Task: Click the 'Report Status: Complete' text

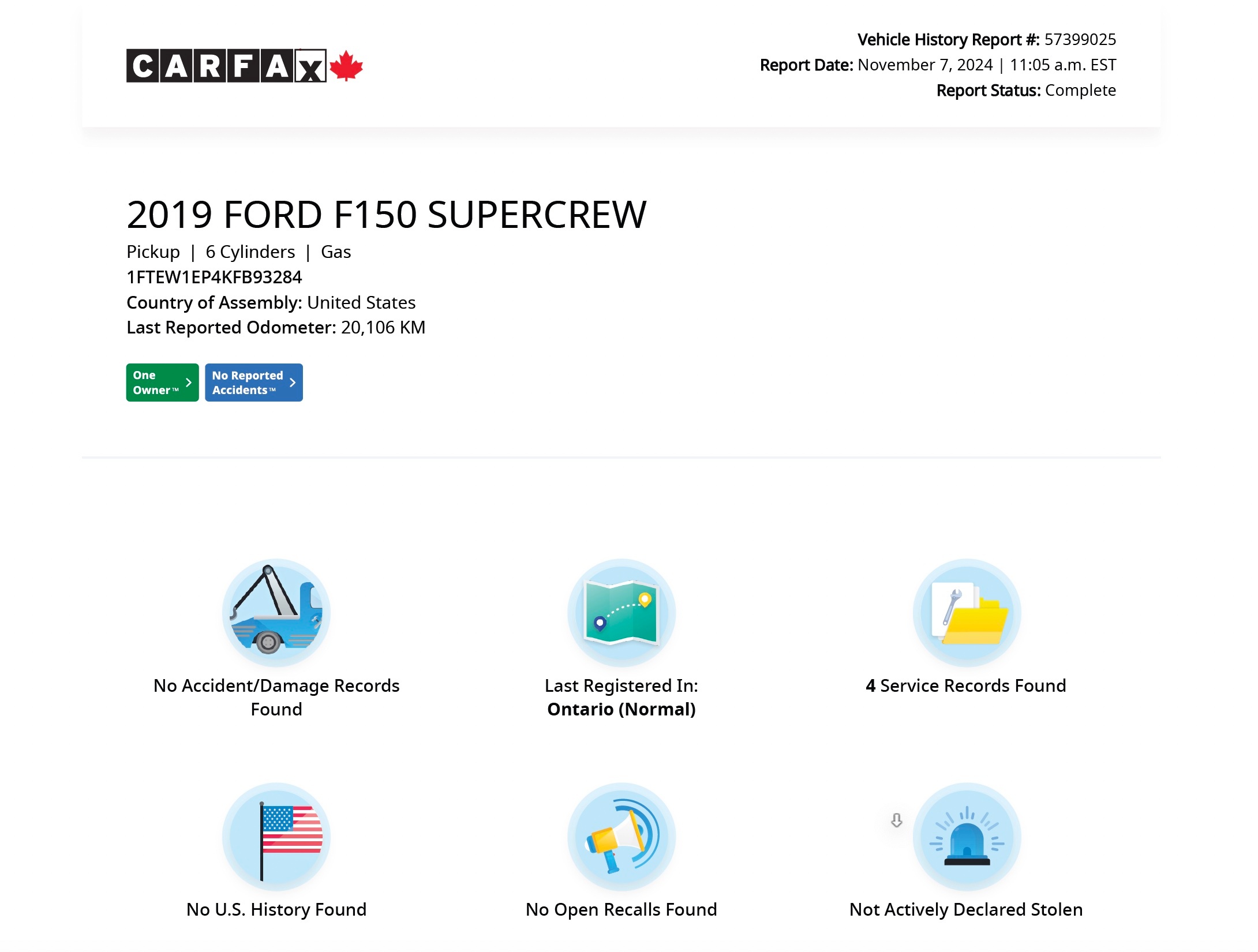Action: (x=1026, y=90)
